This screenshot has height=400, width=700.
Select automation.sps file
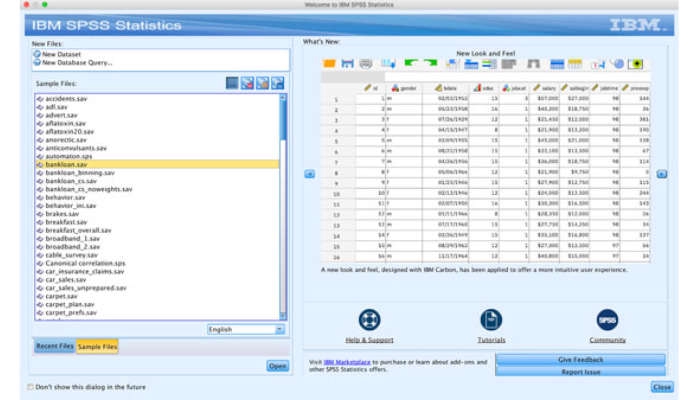[x=157, y=156]
